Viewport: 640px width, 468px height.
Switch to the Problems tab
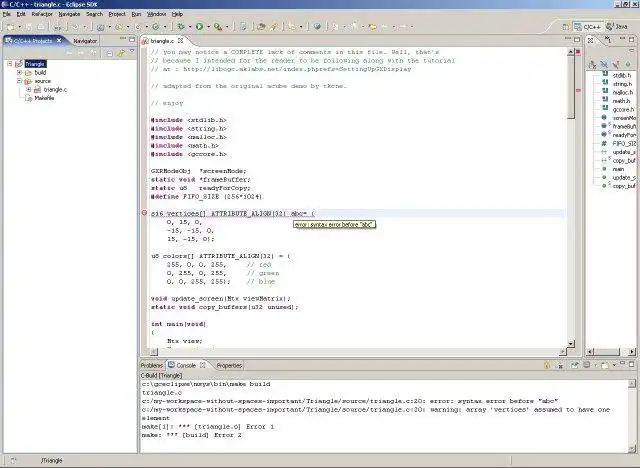151,365
